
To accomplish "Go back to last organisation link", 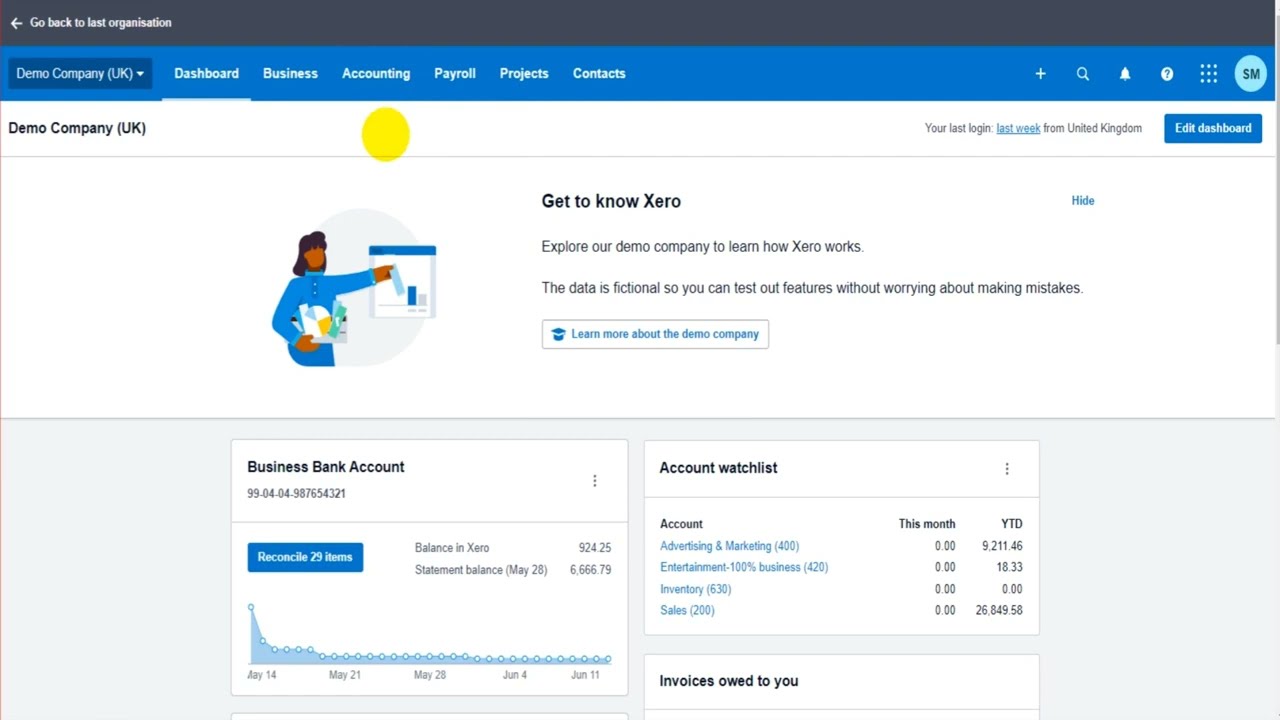I will [x=100, y=23].
